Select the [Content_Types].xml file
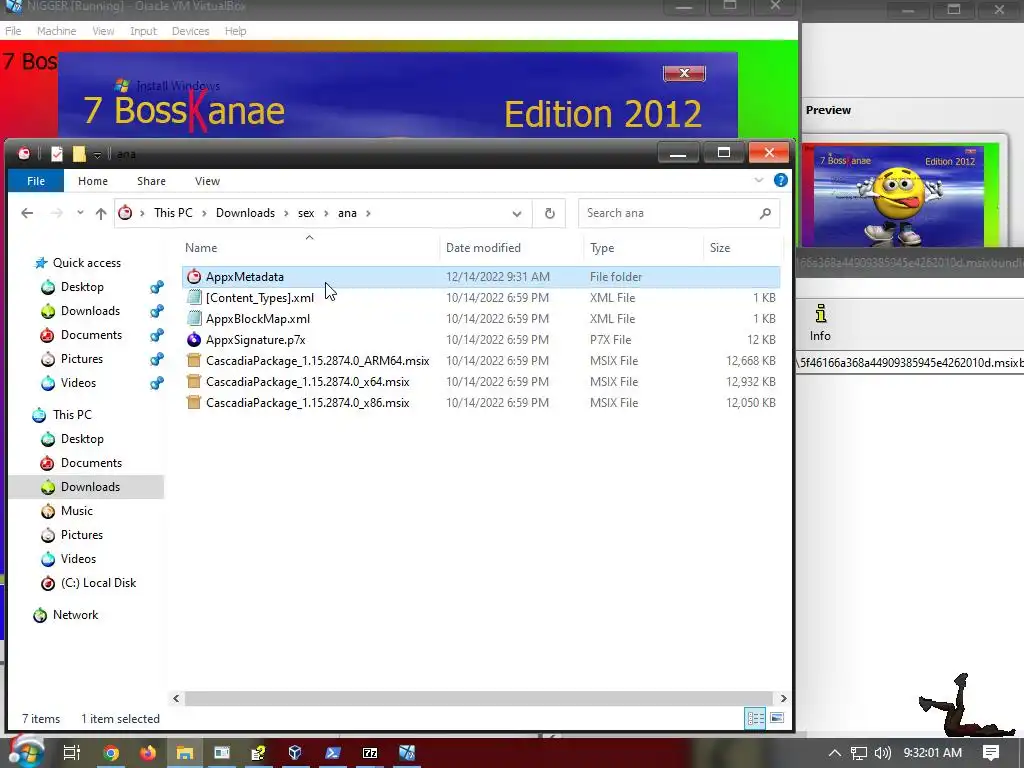 481,298
